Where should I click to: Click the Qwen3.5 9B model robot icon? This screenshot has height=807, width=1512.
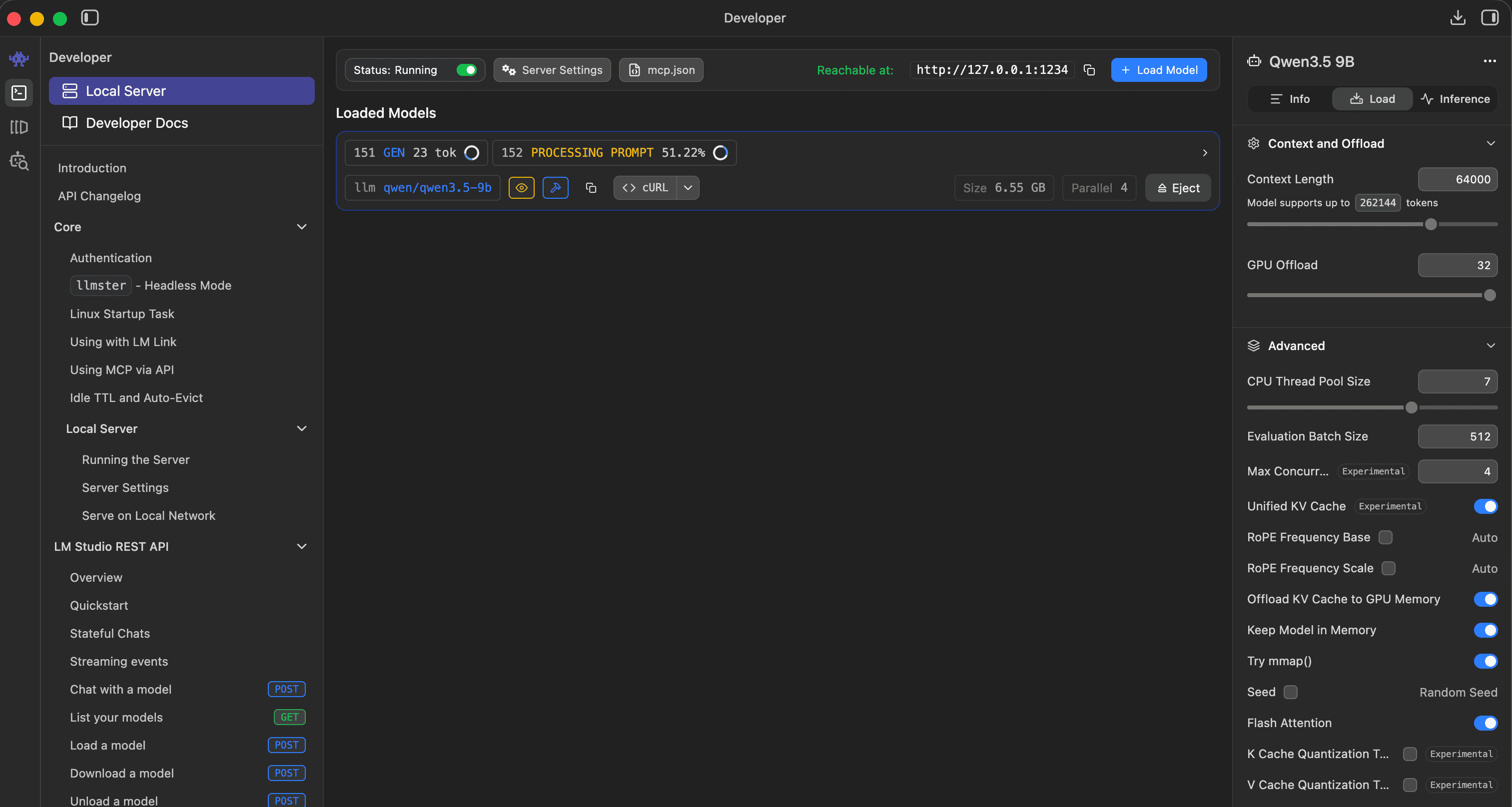pyautogui.click(x=1254, y=61)
